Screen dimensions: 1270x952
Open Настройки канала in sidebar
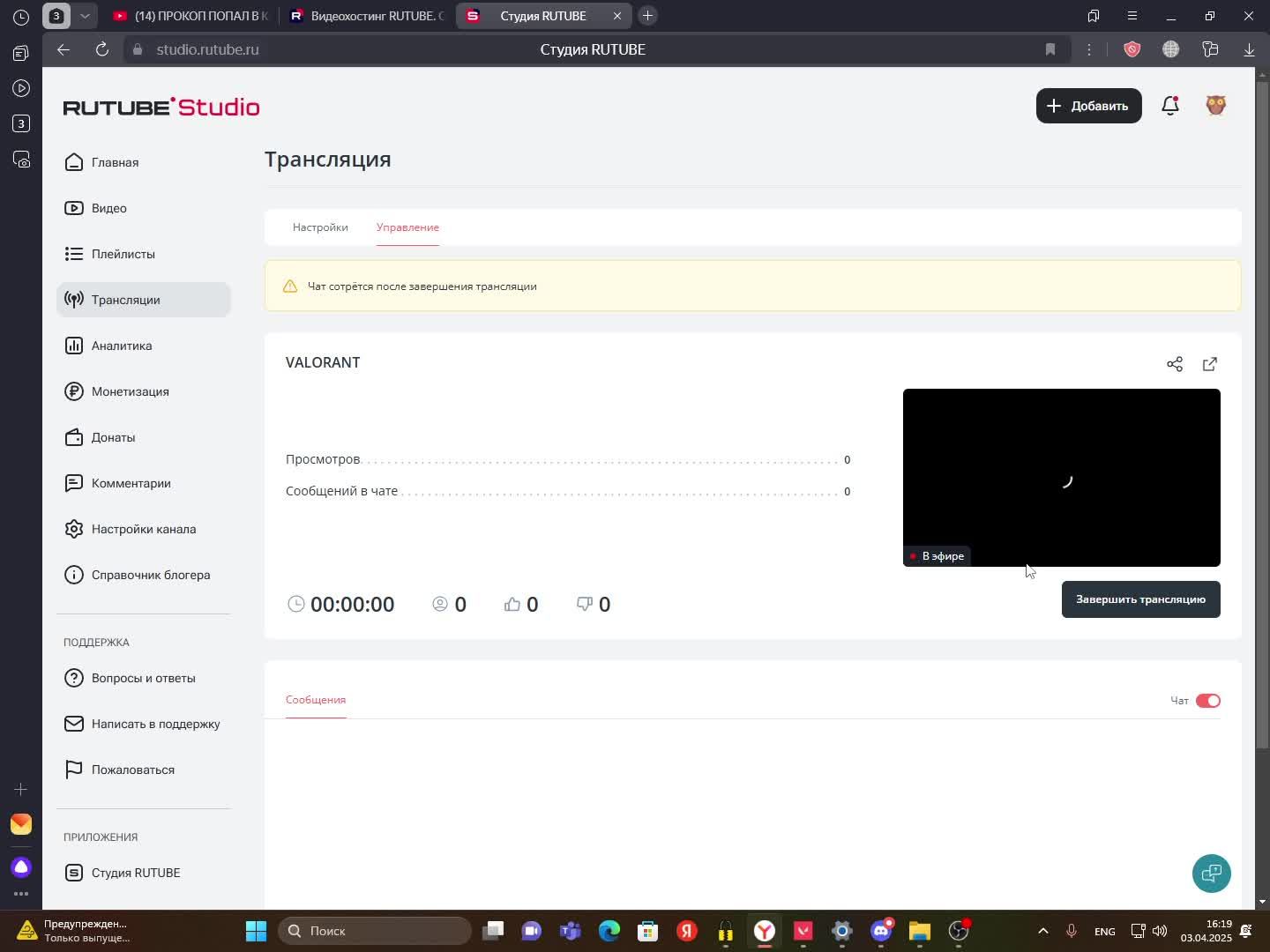coord(143,529)
